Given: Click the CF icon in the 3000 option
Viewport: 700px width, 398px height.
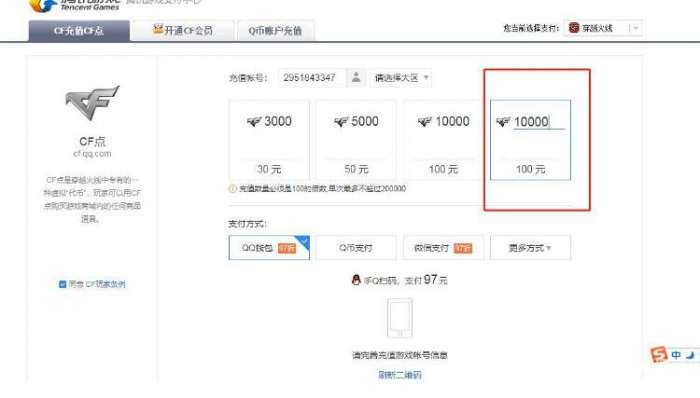Looking at the screenshot, I should pos(254,121).
